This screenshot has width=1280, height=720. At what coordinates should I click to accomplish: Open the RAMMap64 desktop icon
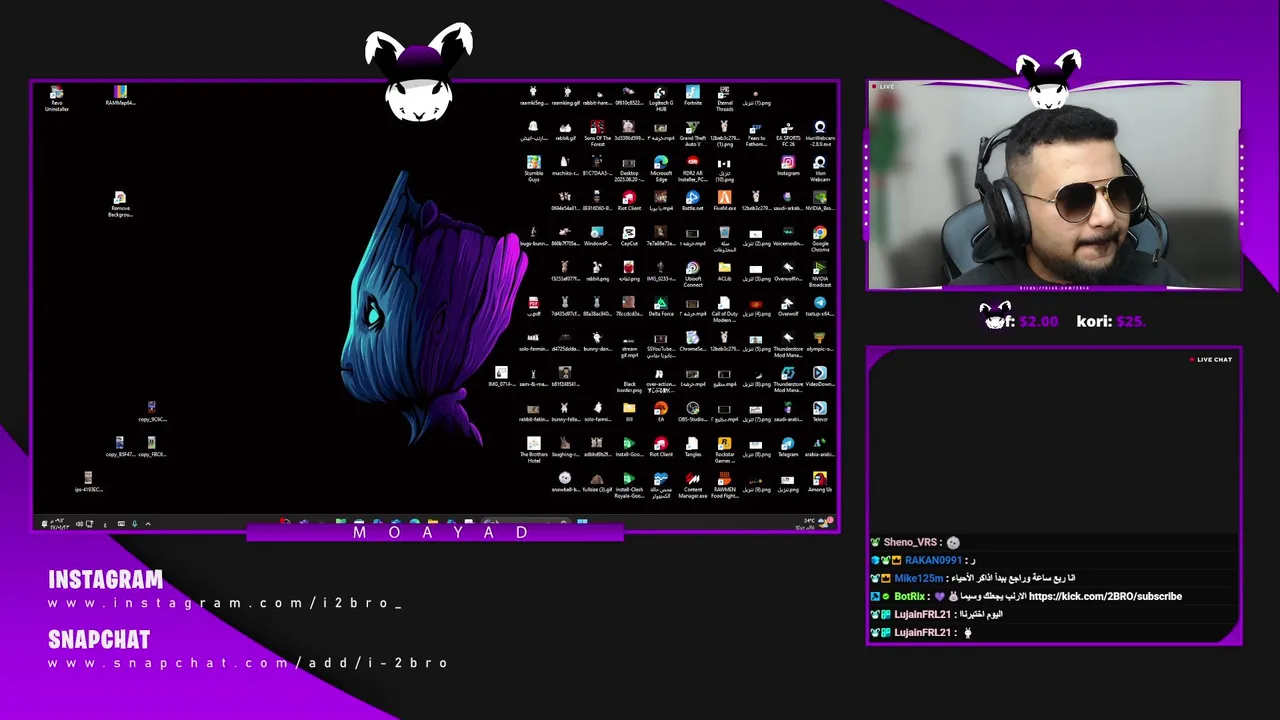coord(120,96)
